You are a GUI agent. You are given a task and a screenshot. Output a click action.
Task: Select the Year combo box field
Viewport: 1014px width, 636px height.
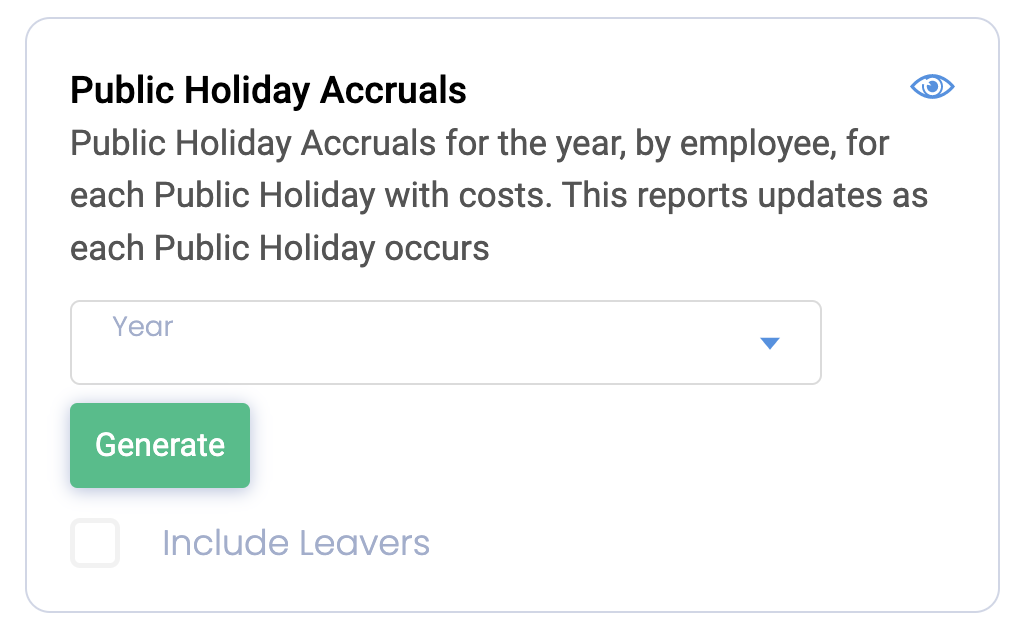[445, 343]
